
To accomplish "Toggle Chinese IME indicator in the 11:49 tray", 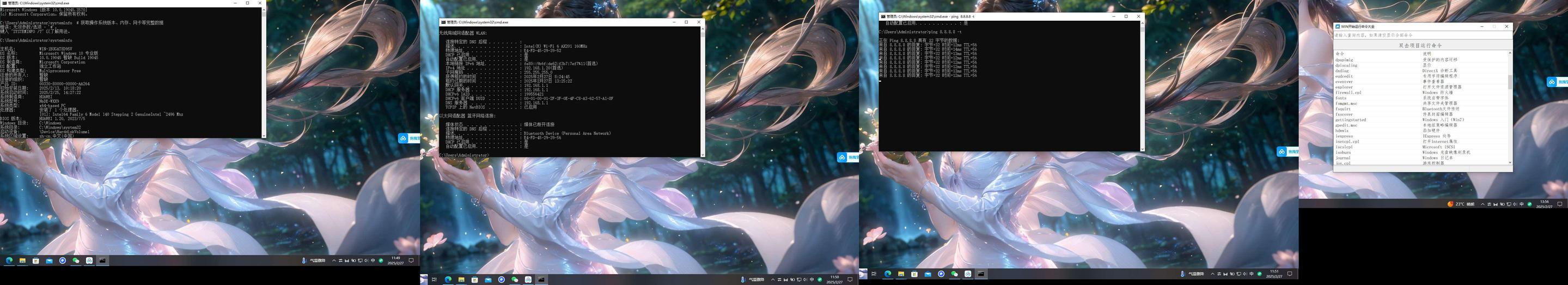I will tap(373, 260).
